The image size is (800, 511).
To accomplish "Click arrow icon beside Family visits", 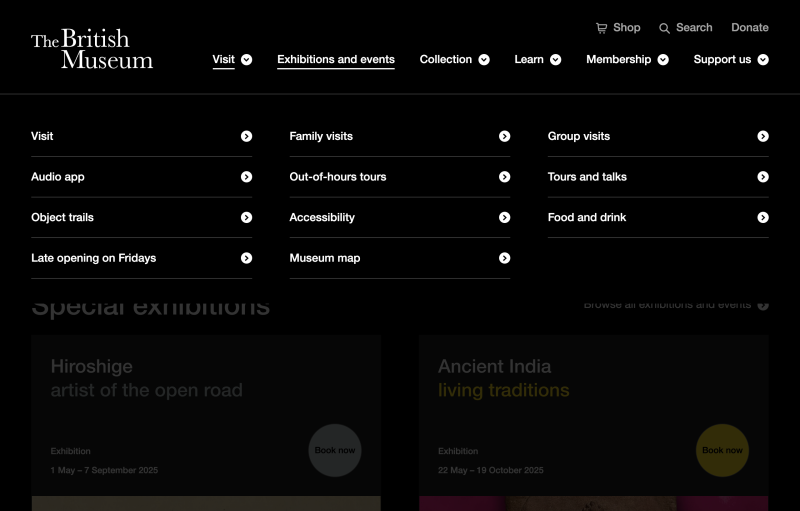I will [505, 136].
